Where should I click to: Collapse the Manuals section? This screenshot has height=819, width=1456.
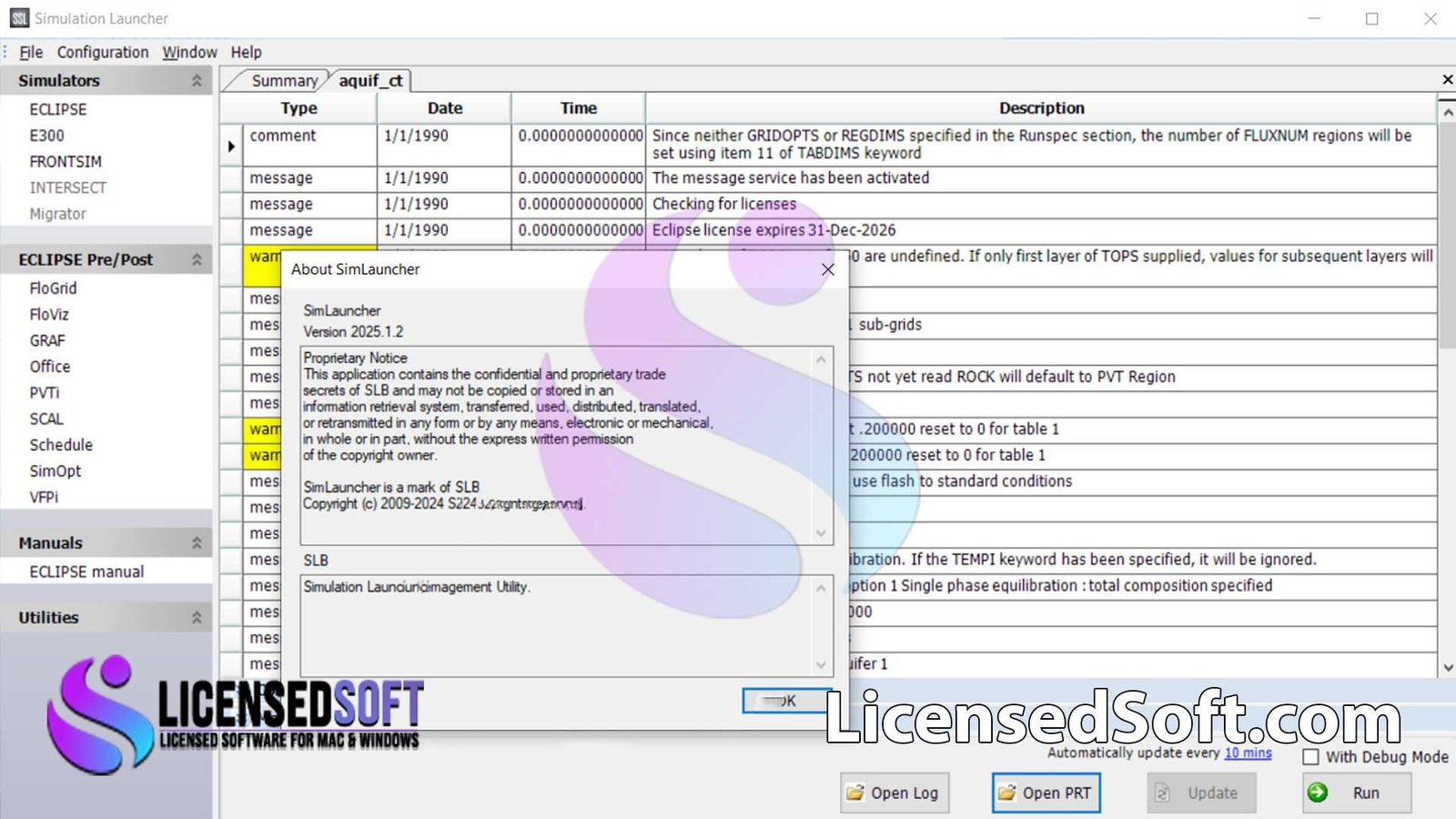click(x=195, y=542)
